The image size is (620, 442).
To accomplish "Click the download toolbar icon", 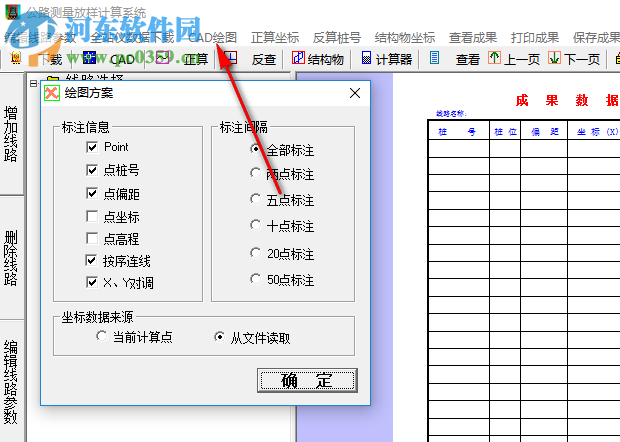I will point(16,58).
